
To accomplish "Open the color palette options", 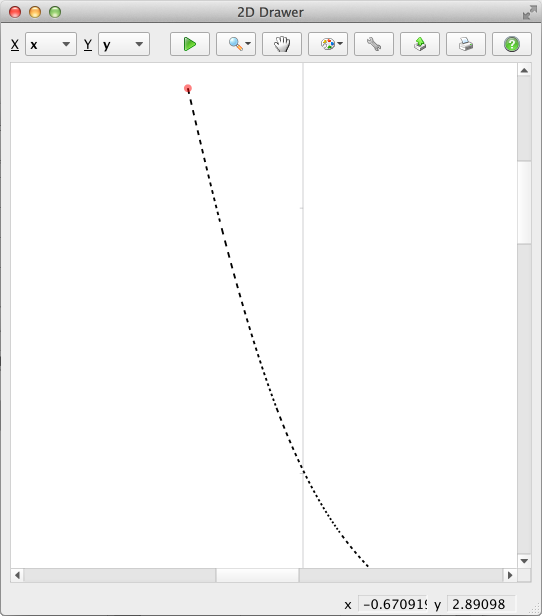I will (328, 44).
